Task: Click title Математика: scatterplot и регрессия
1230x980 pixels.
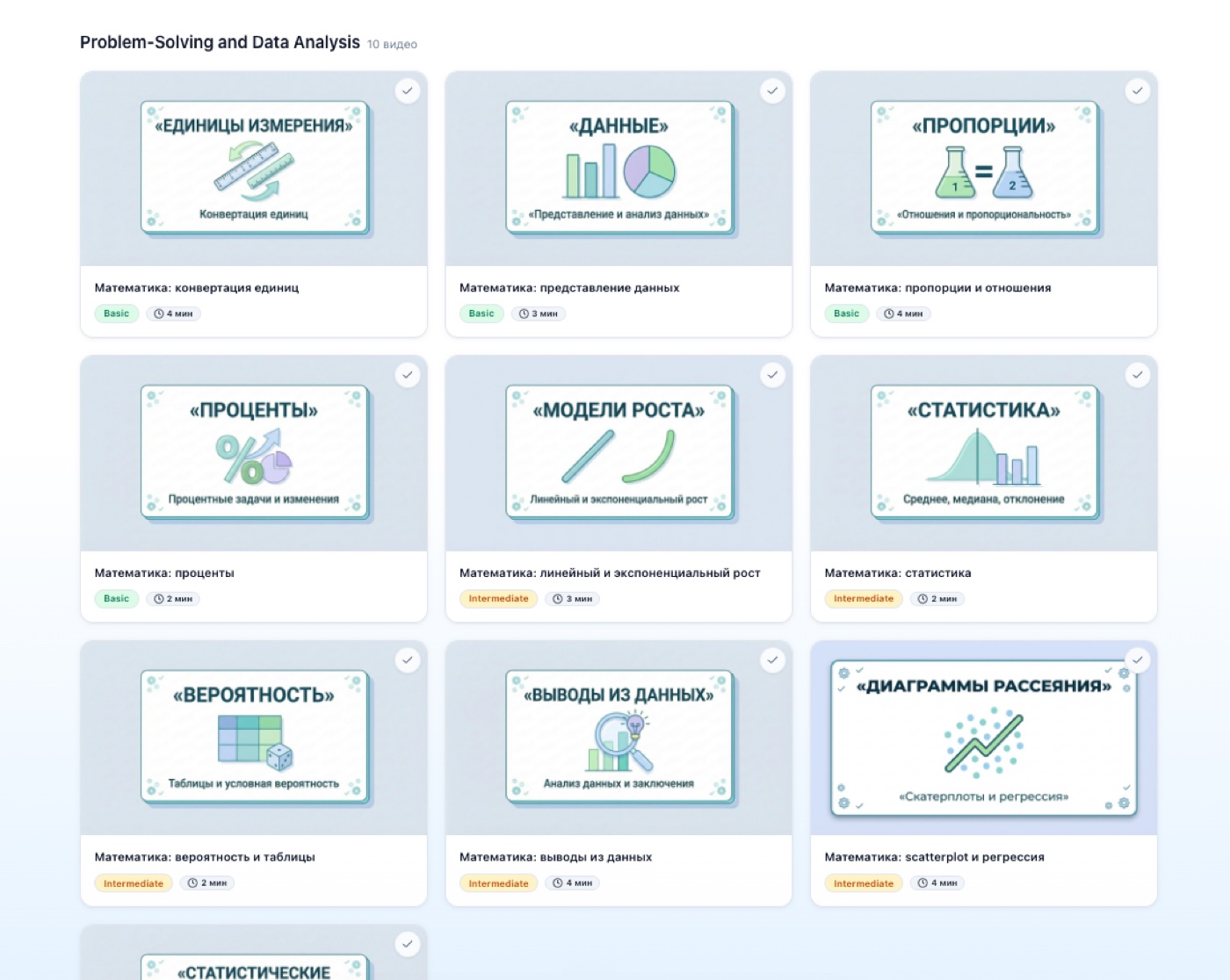Action: [934, 857]
